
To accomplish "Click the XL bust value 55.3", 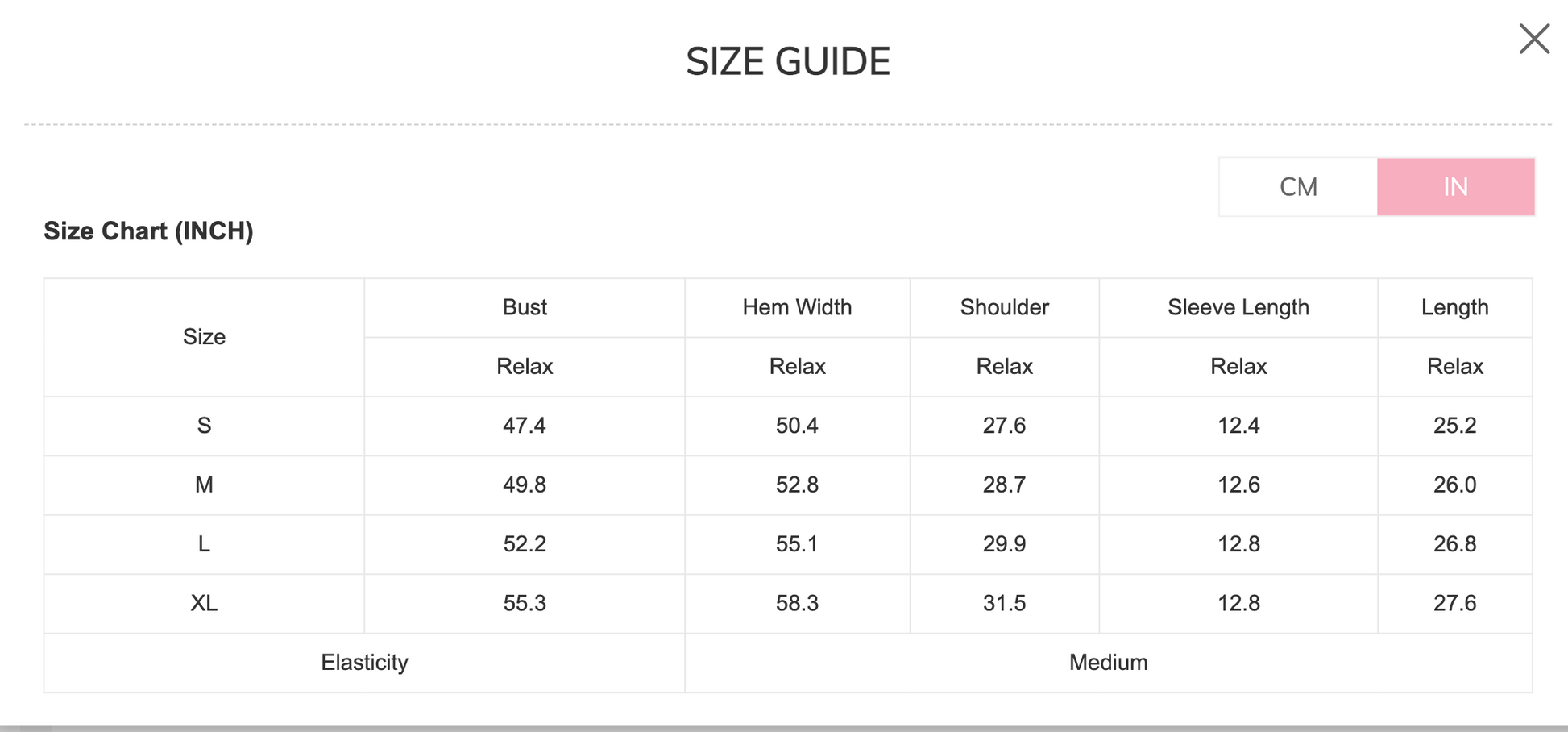I will click(524, 603).
